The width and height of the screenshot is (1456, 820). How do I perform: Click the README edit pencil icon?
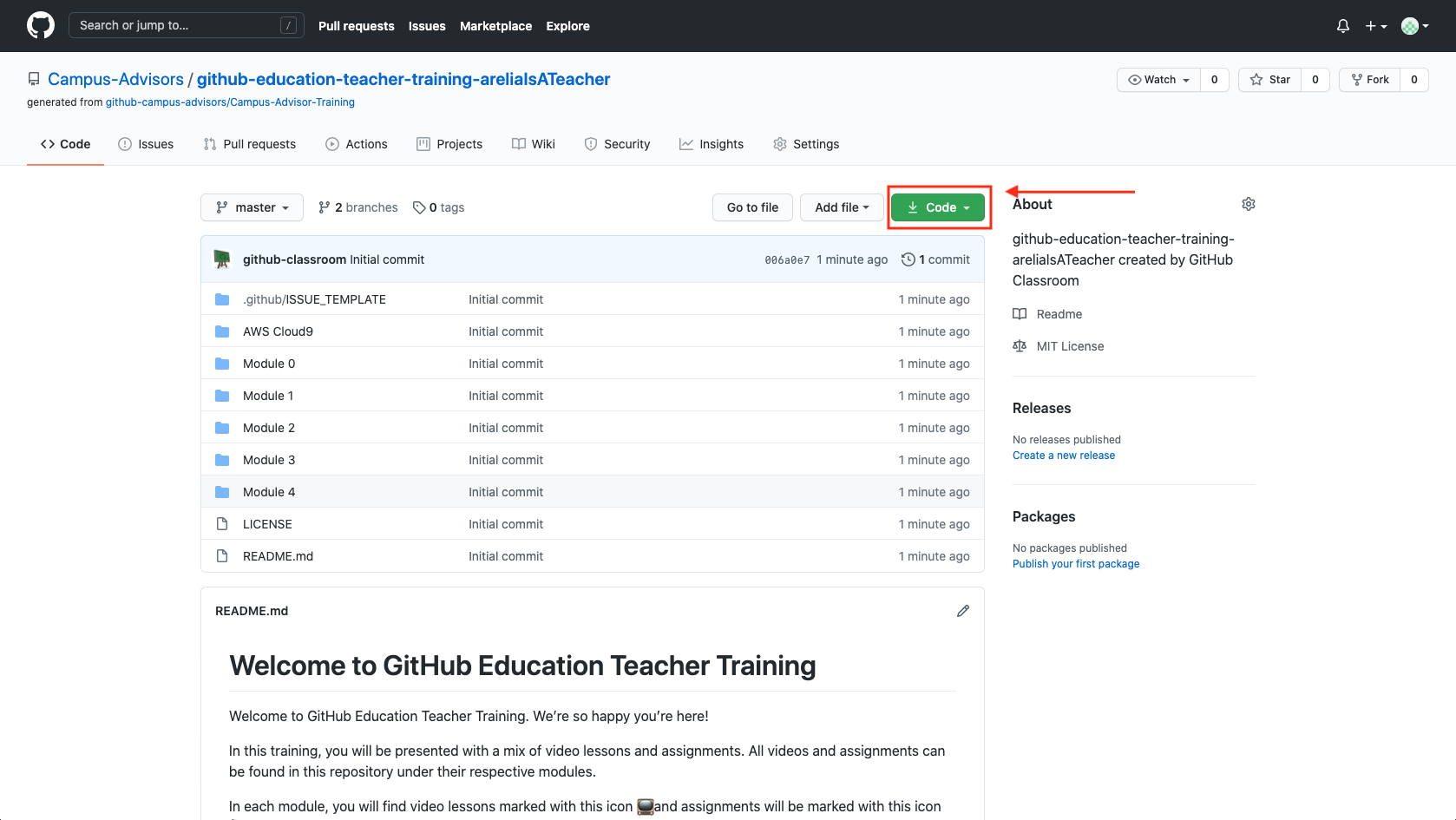point(963,611)
